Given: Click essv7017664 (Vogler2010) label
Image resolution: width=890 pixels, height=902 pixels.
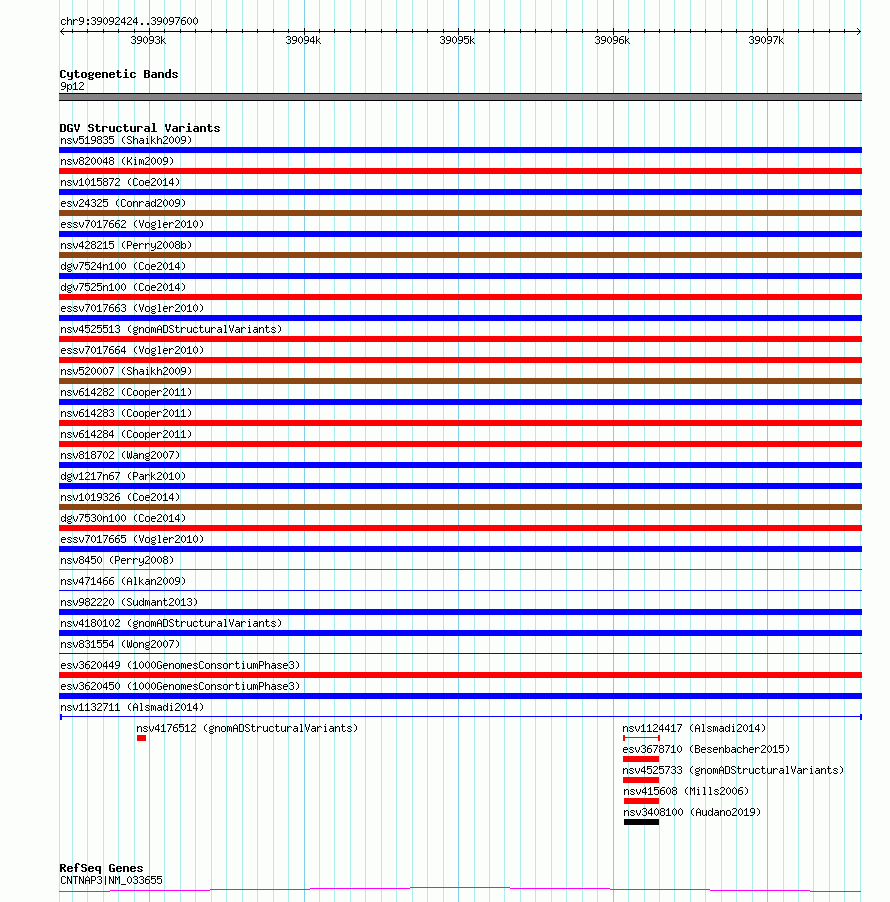Looking at the screenshot, I should 132,350.
